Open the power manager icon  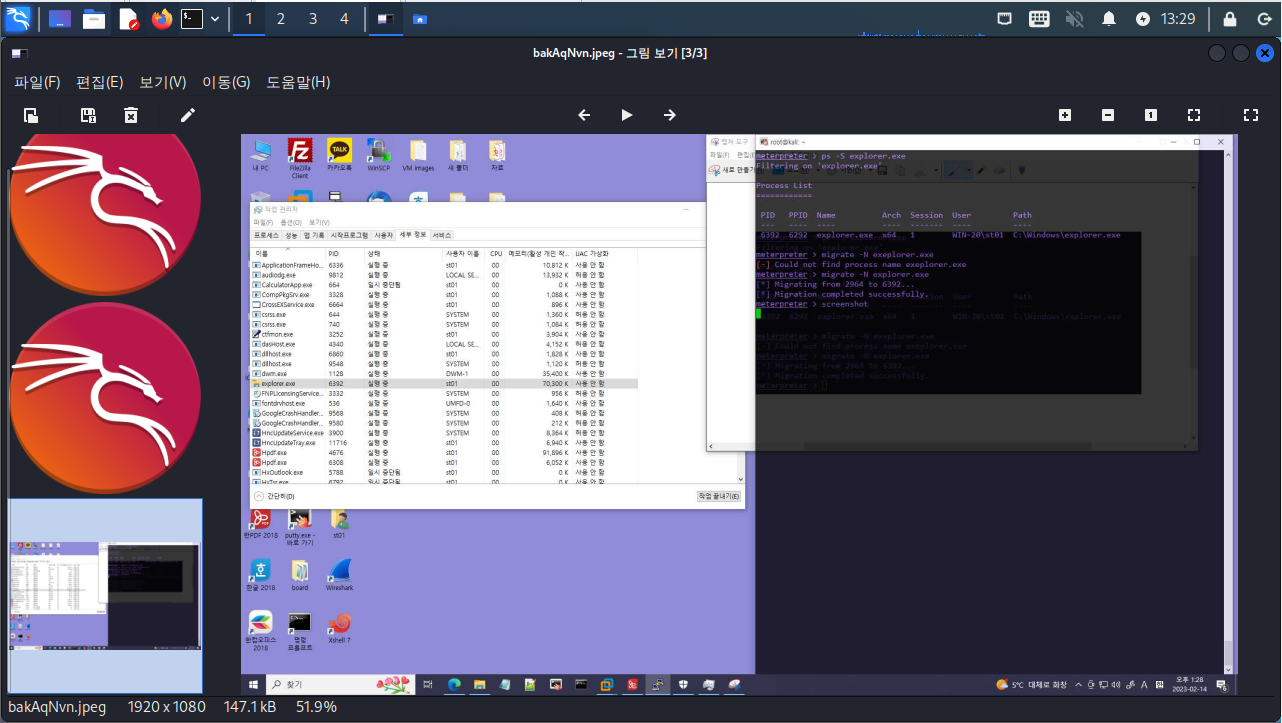pyautogui.click(x=1143, y=19)
